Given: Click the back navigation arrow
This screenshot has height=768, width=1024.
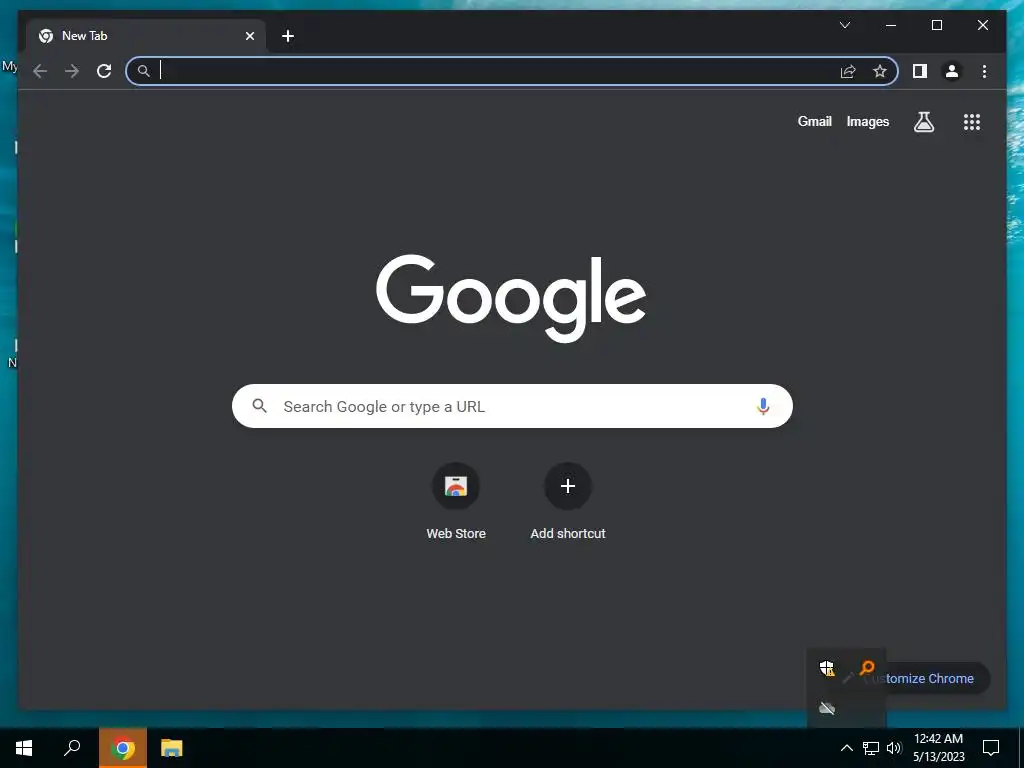Looking at the screenshot, I should tap(40, 71).
